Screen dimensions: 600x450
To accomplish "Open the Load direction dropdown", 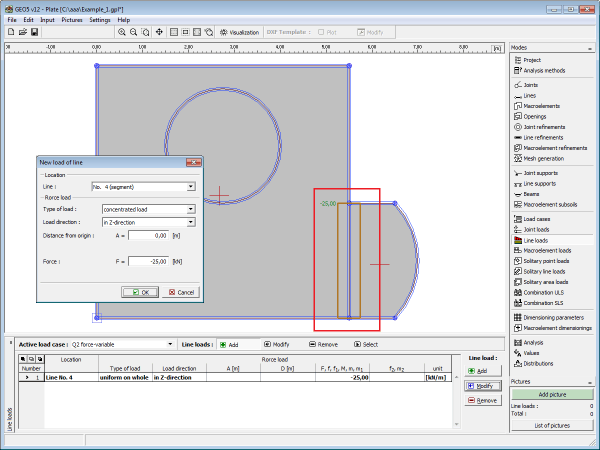I will coord(190,222).
